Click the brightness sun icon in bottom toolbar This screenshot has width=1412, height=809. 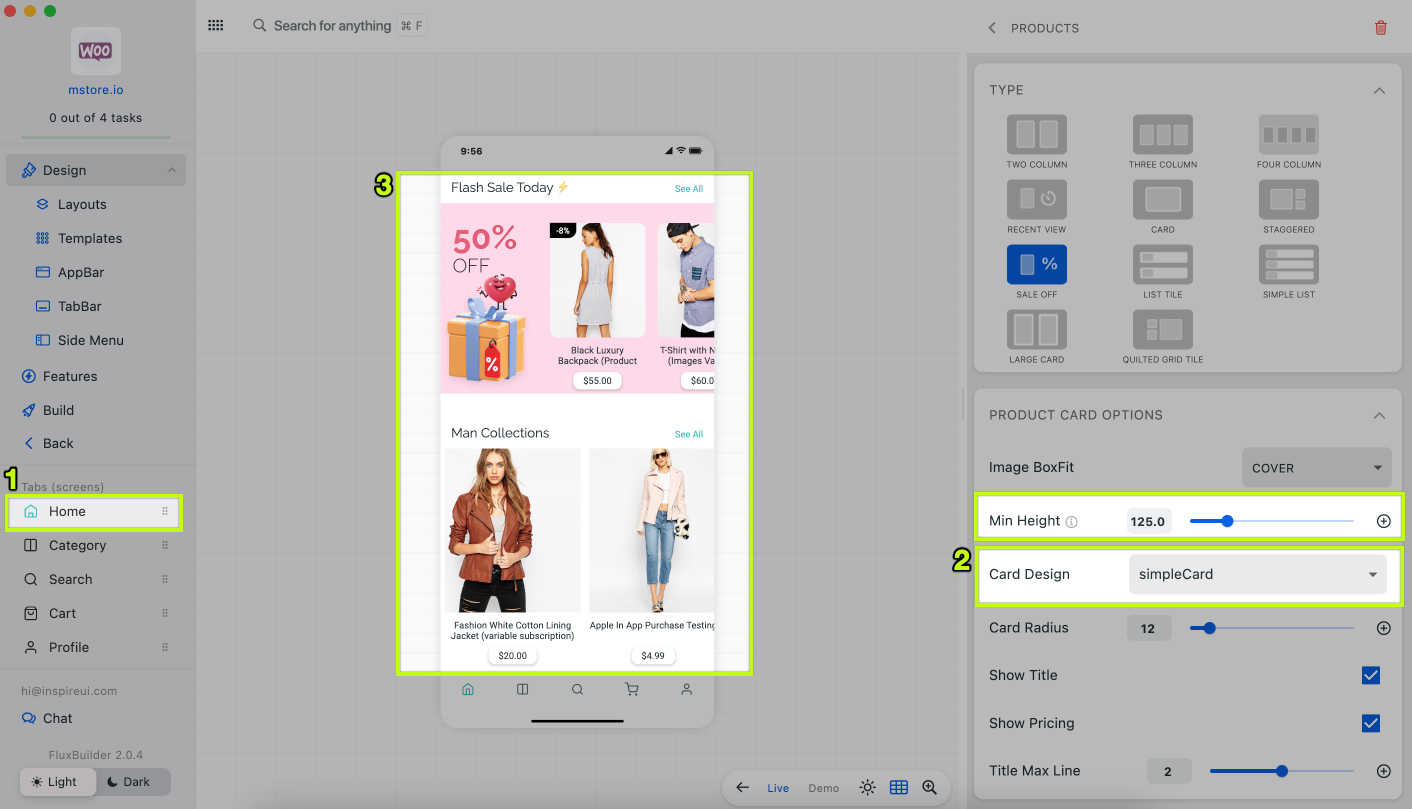867,788
